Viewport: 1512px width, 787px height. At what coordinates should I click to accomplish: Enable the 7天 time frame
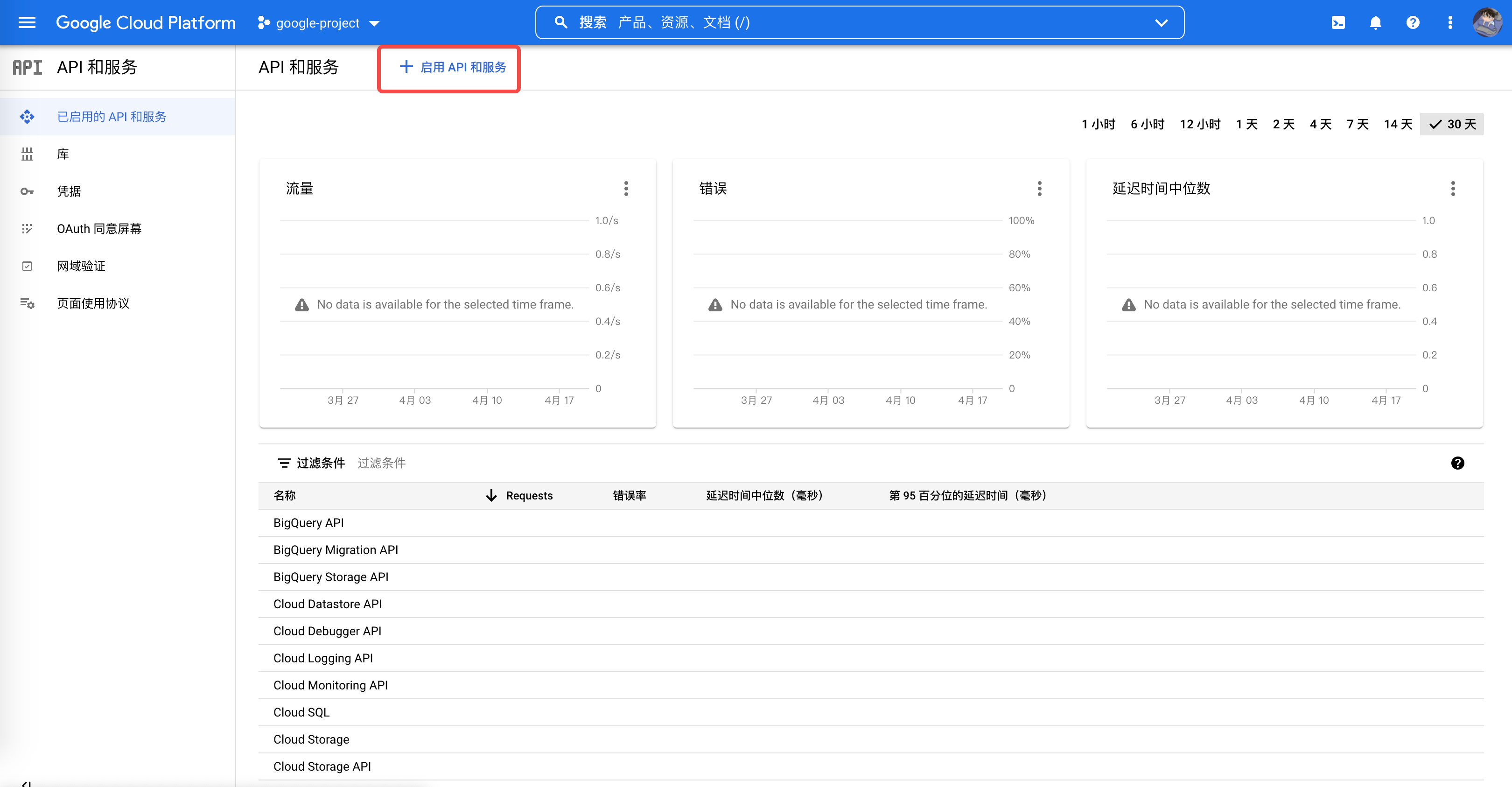click(x=1357, y=124)
